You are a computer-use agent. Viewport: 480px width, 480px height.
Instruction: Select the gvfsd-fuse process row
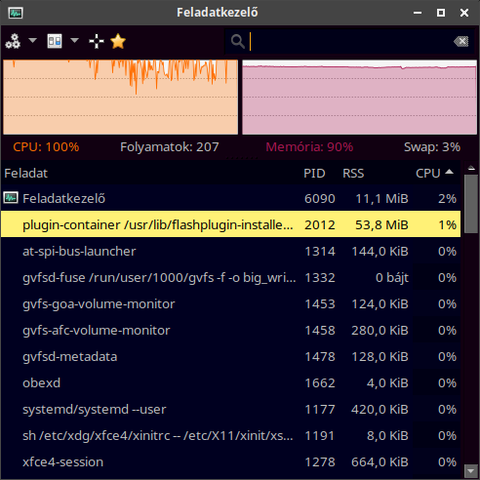click(231, 277)
